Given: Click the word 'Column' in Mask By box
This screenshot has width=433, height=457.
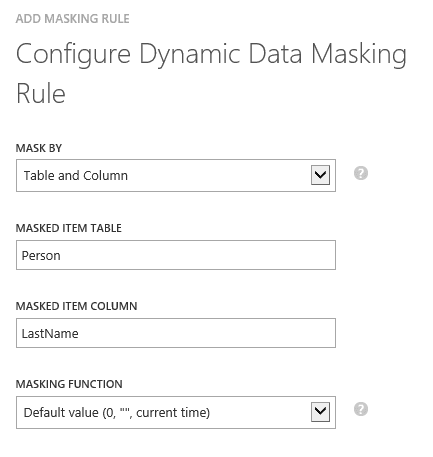Looking at the screenshot, I should click(105, 175).
